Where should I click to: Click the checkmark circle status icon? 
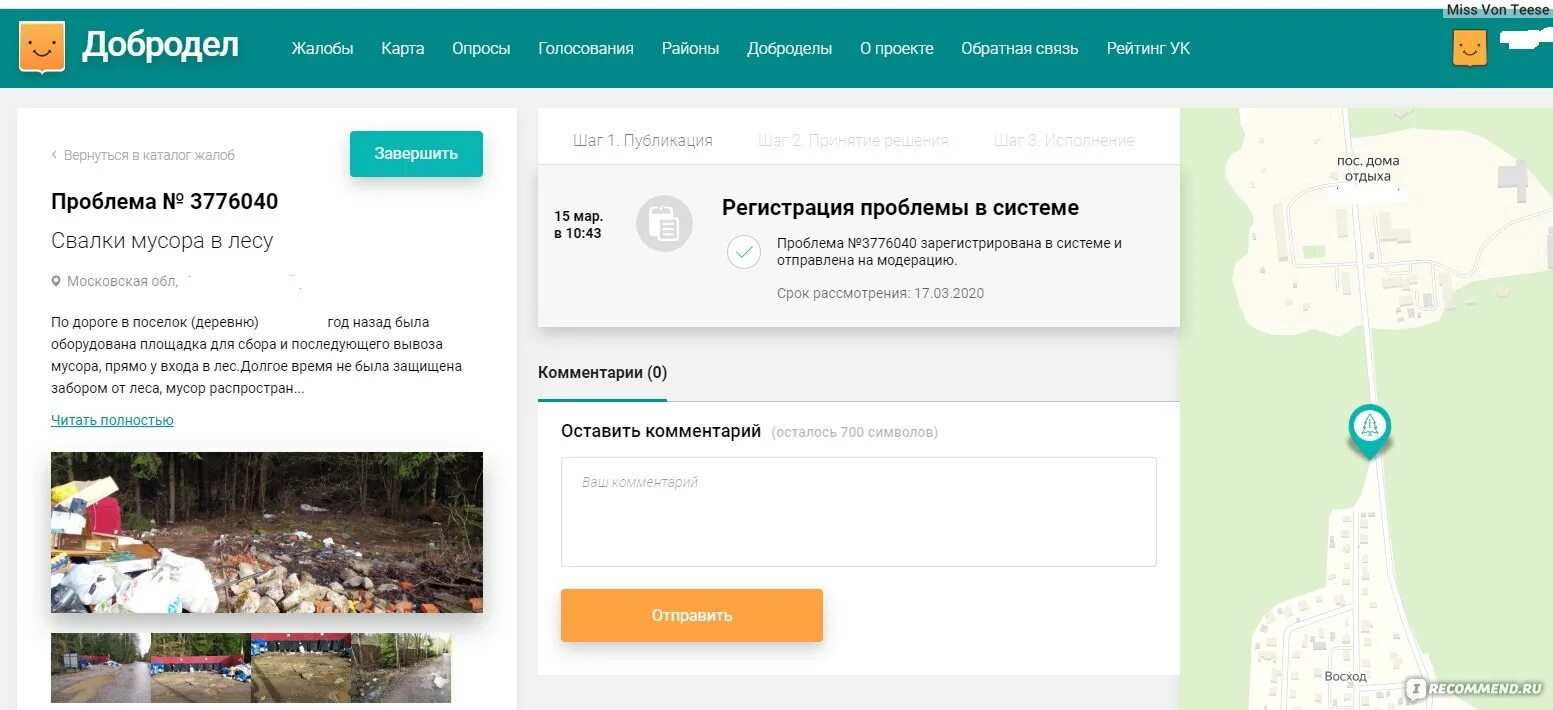tap(743, 252)
